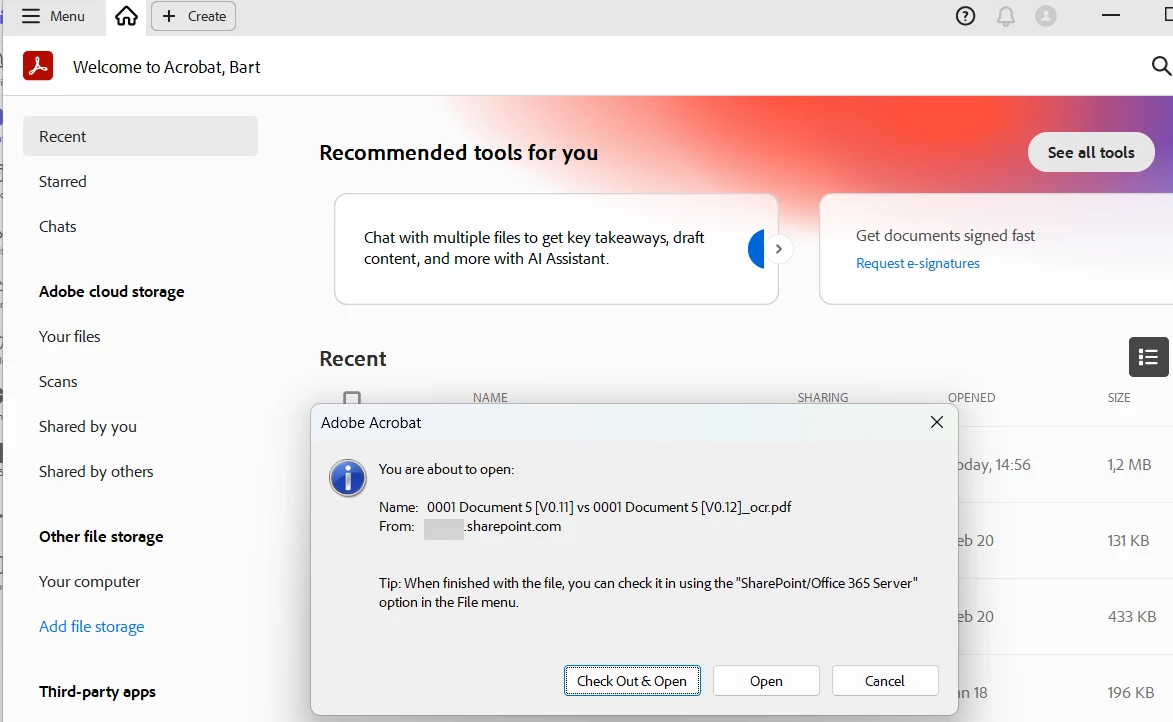This screenshot has width=1173, height=722.
Task: Click the See all tools button
Action: (x=1091, y=152)
